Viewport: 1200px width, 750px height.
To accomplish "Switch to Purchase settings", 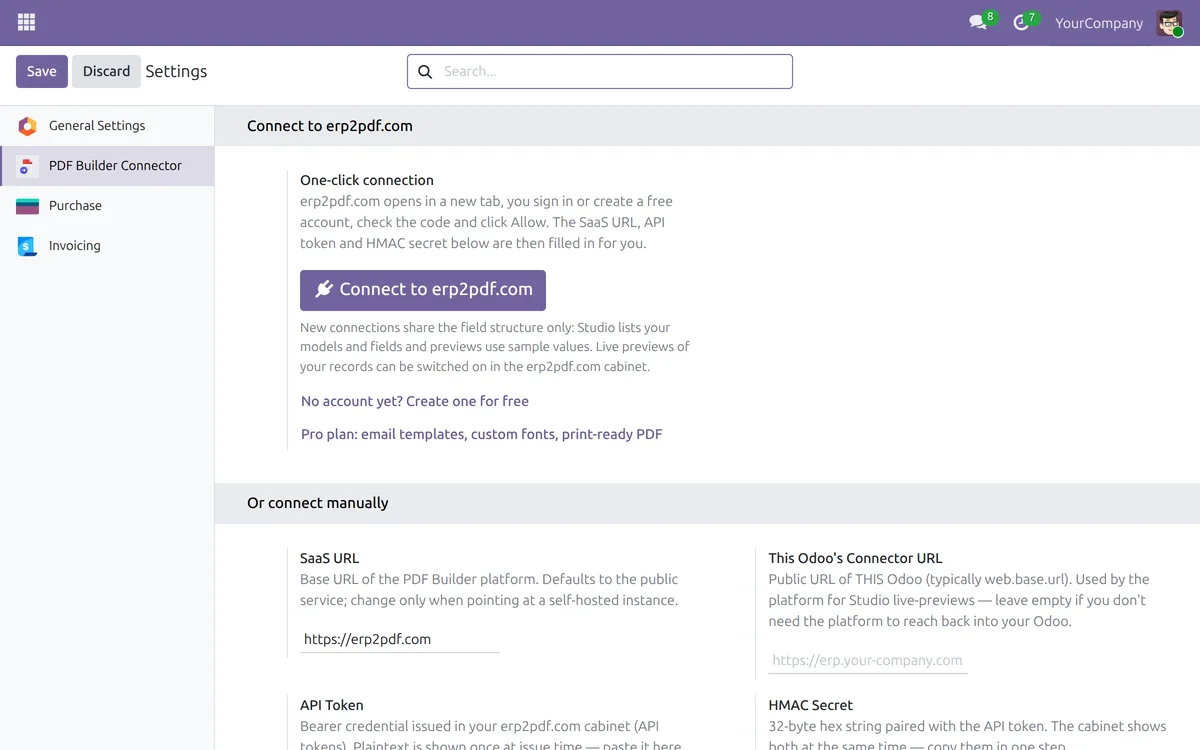I will 107,206.
